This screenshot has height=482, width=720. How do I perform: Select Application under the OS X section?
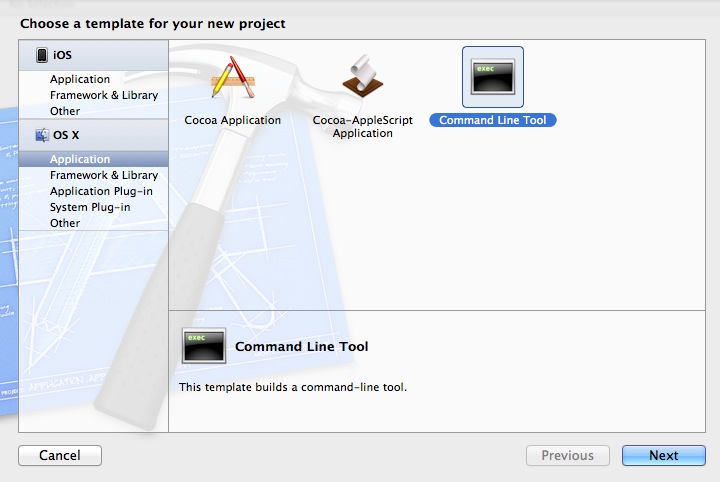pos(80,159)
